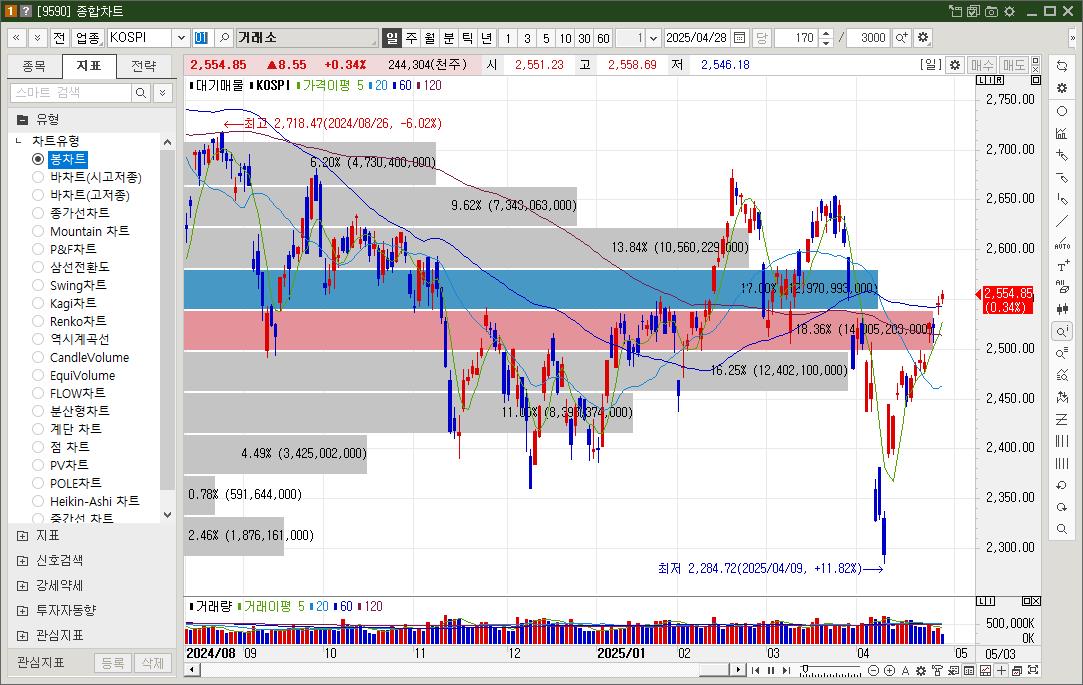This screenshot has height=685, width=1083.
Task: Select 종가선차트 radio option
Action: point(38,213)
